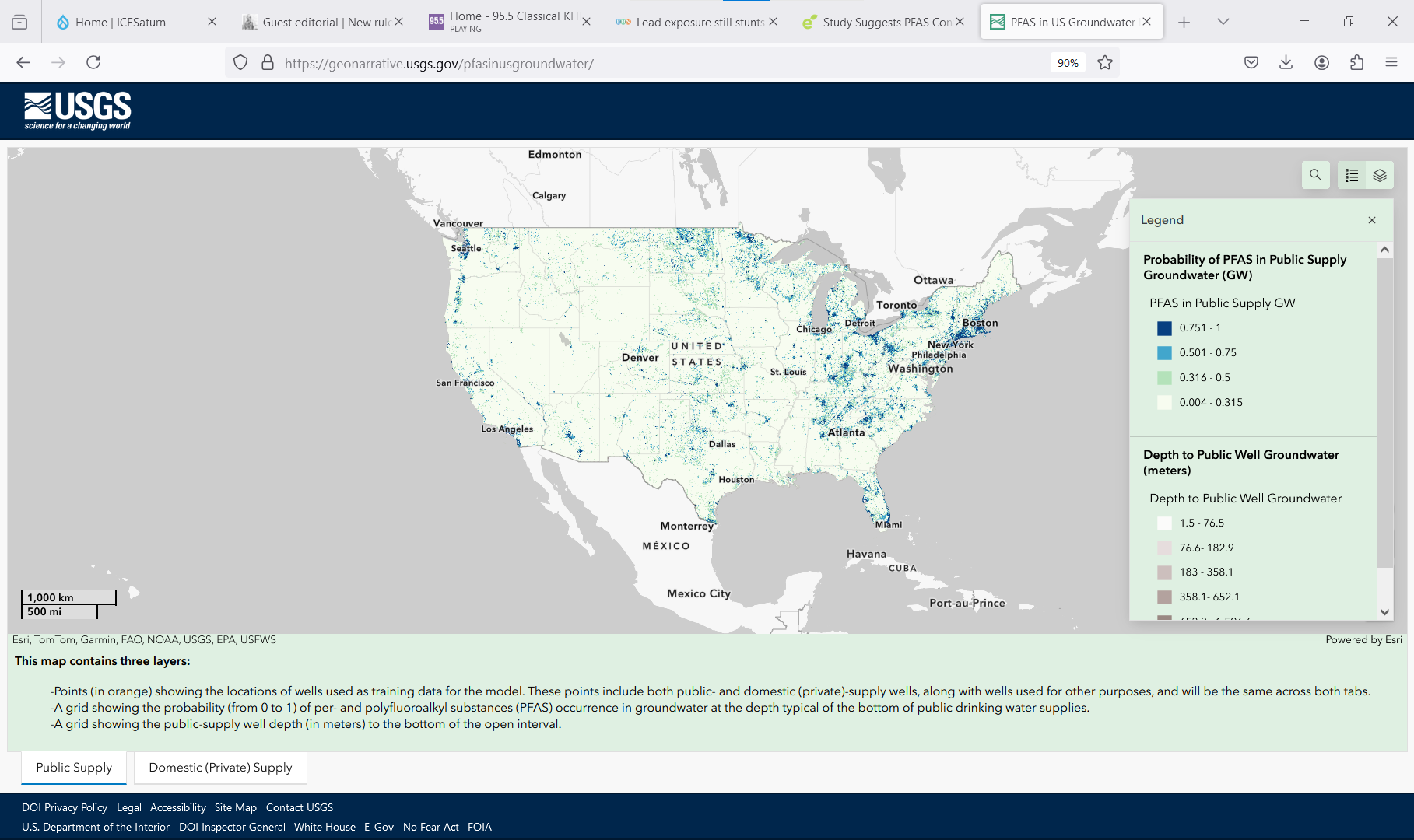Expand the list all tabs dropdown
This screenshot has height=840, width=1414.
coord(1223,22)
